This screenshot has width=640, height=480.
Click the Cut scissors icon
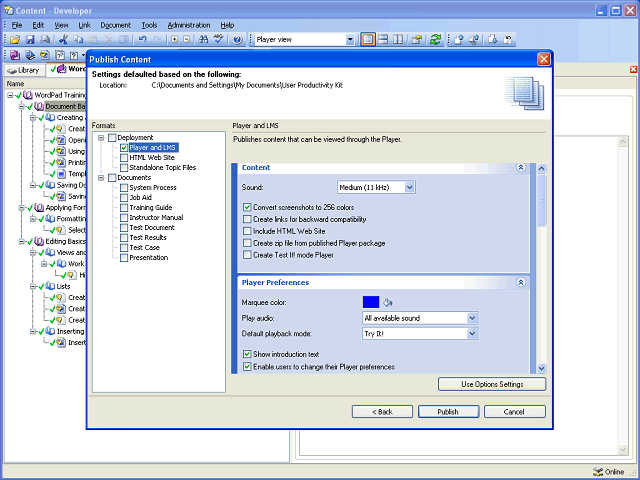click(63, 40)
